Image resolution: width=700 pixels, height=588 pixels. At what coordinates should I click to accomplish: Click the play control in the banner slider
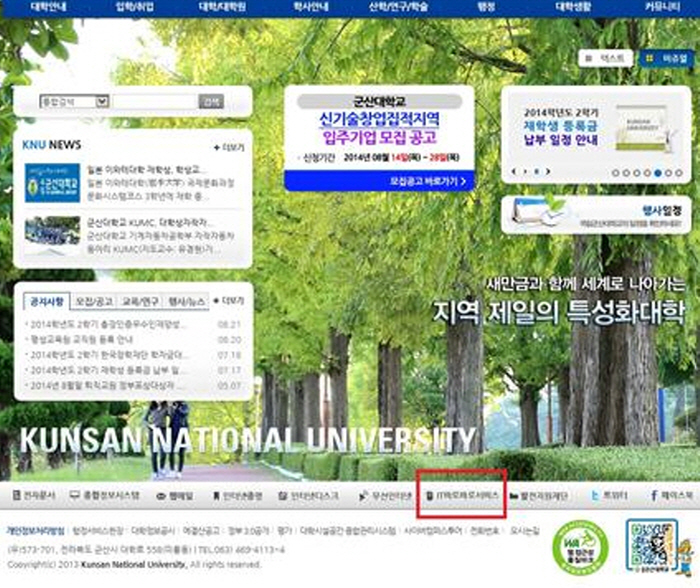point(525,171)
